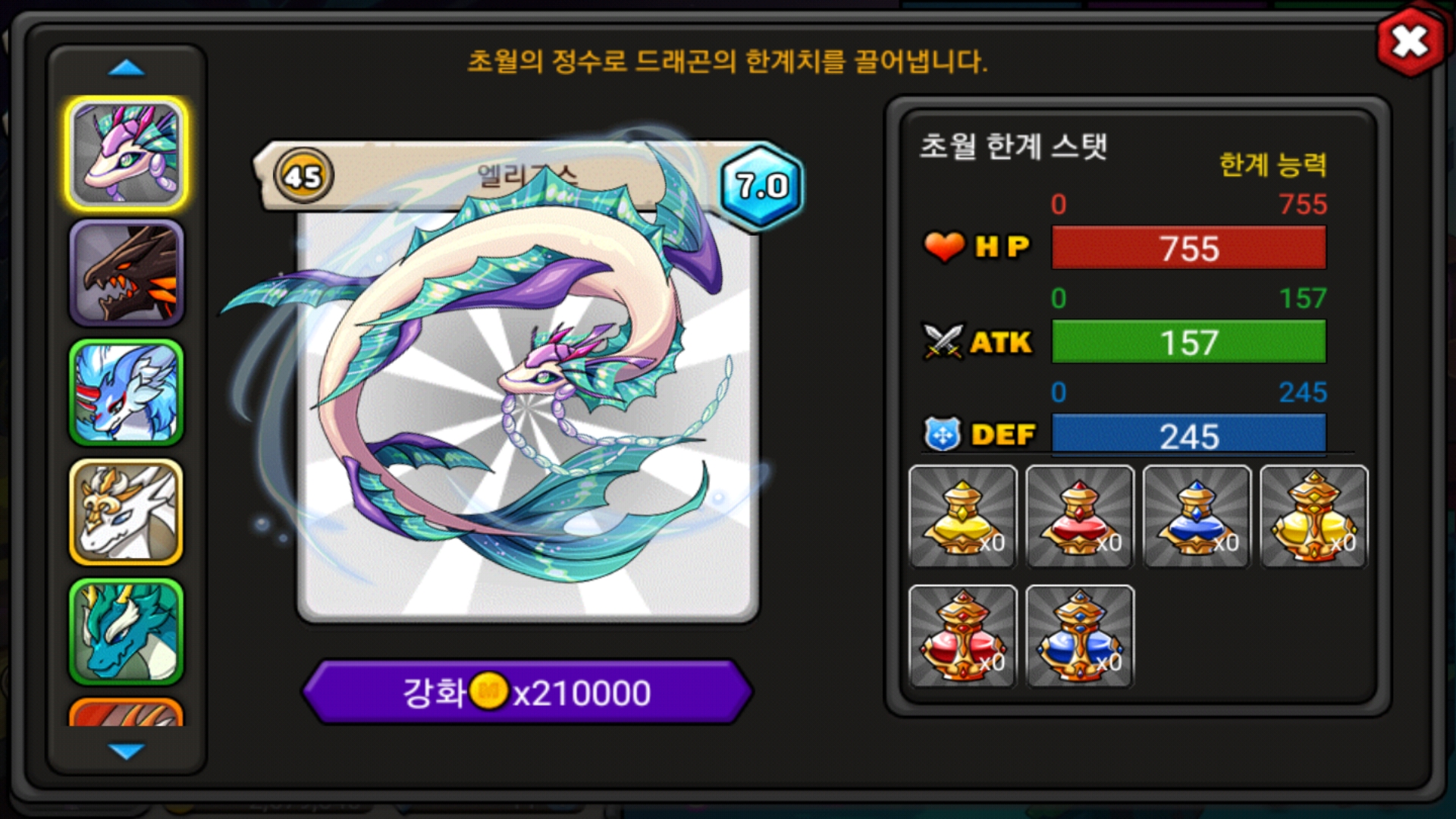Select the small blue essence potion
Screen dimensions: 1456x819
click(1197, 517)
